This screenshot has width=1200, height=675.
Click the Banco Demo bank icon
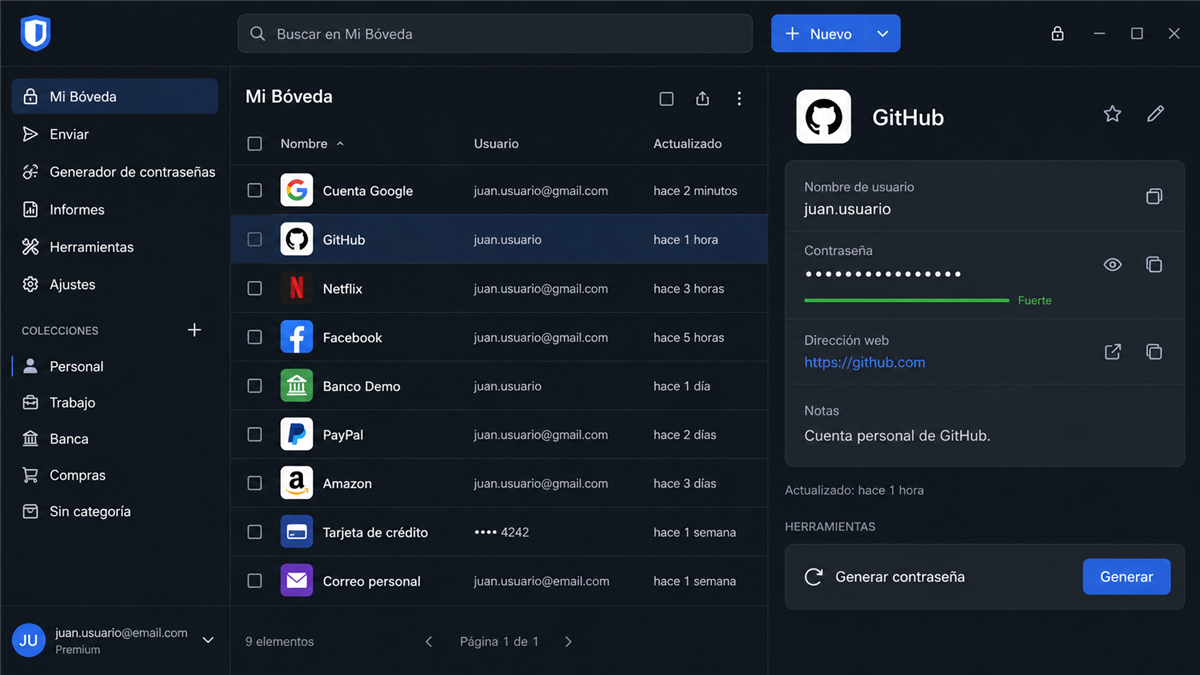pyautogui.click(x=296, y=386)
